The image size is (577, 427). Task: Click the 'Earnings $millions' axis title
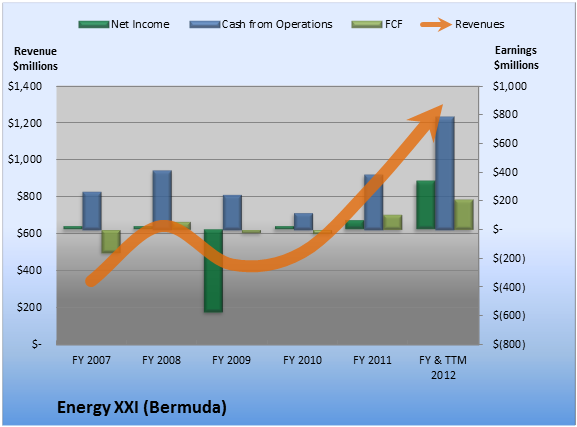click(516, 57)
